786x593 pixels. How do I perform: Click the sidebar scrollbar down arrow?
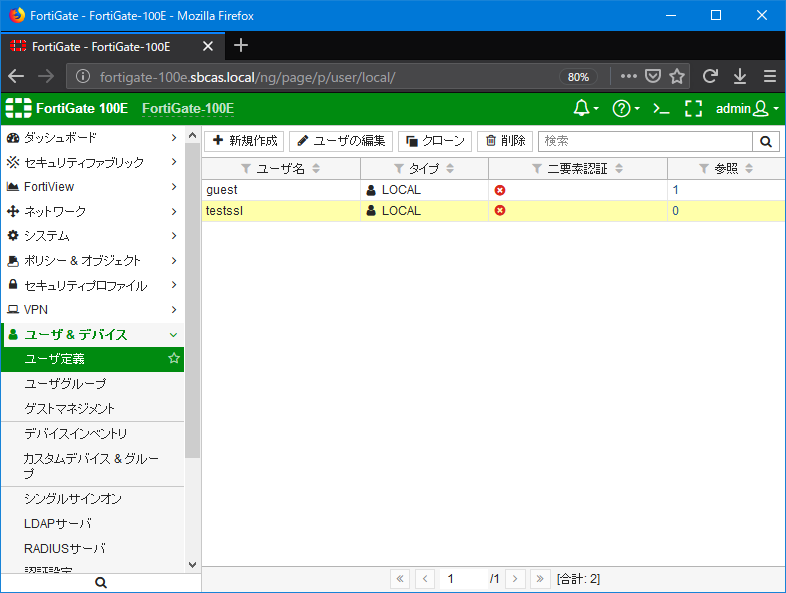[x=192, y=564]
